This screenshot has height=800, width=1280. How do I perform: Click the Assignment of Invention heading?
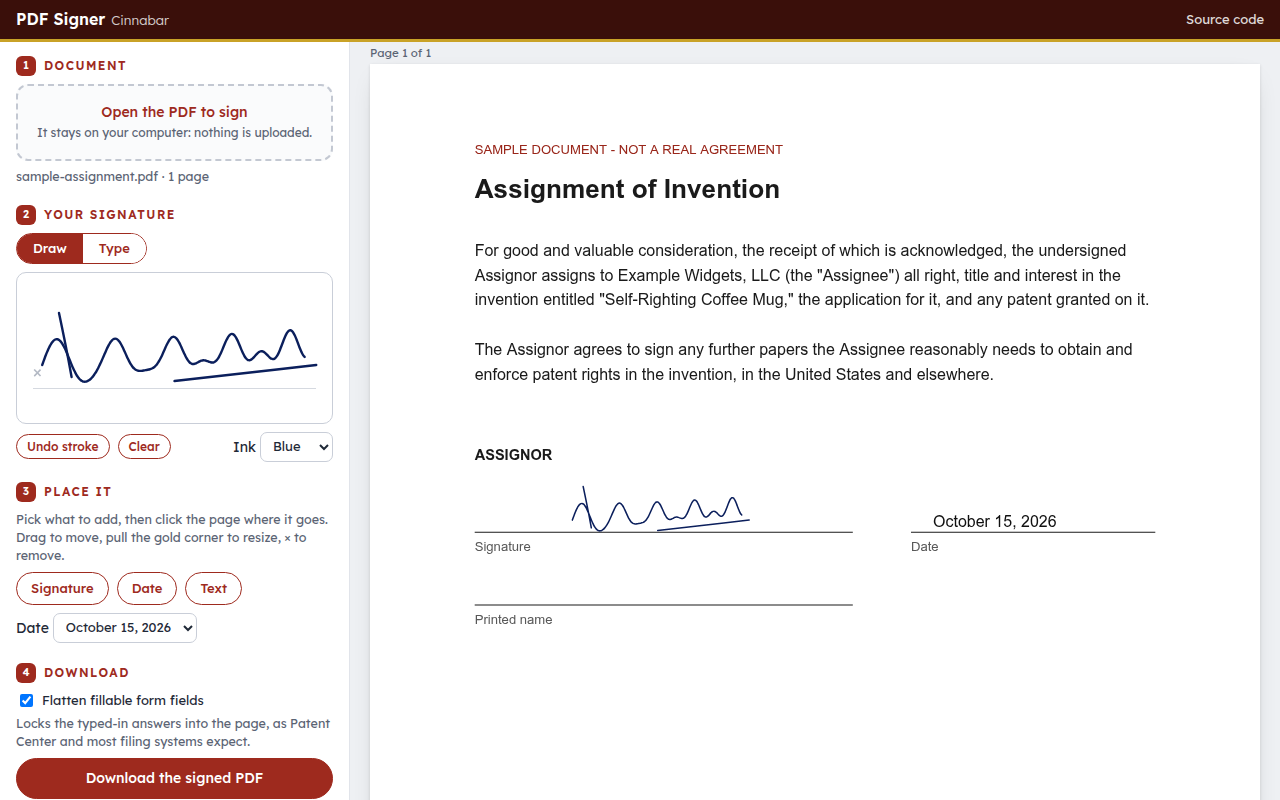pos(627,189)
